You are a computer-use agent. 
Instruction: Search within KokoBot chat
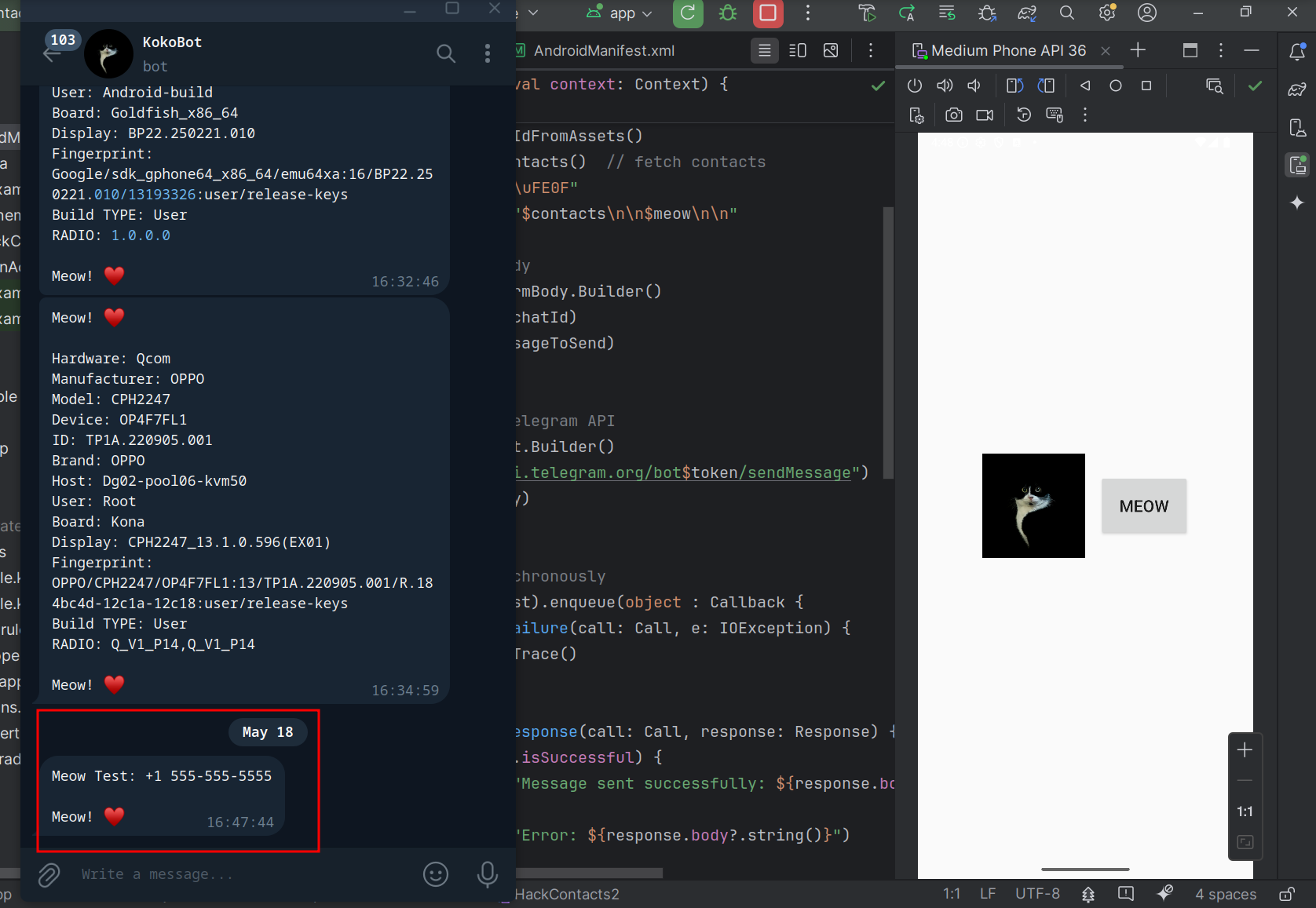(x=446, y=53)
